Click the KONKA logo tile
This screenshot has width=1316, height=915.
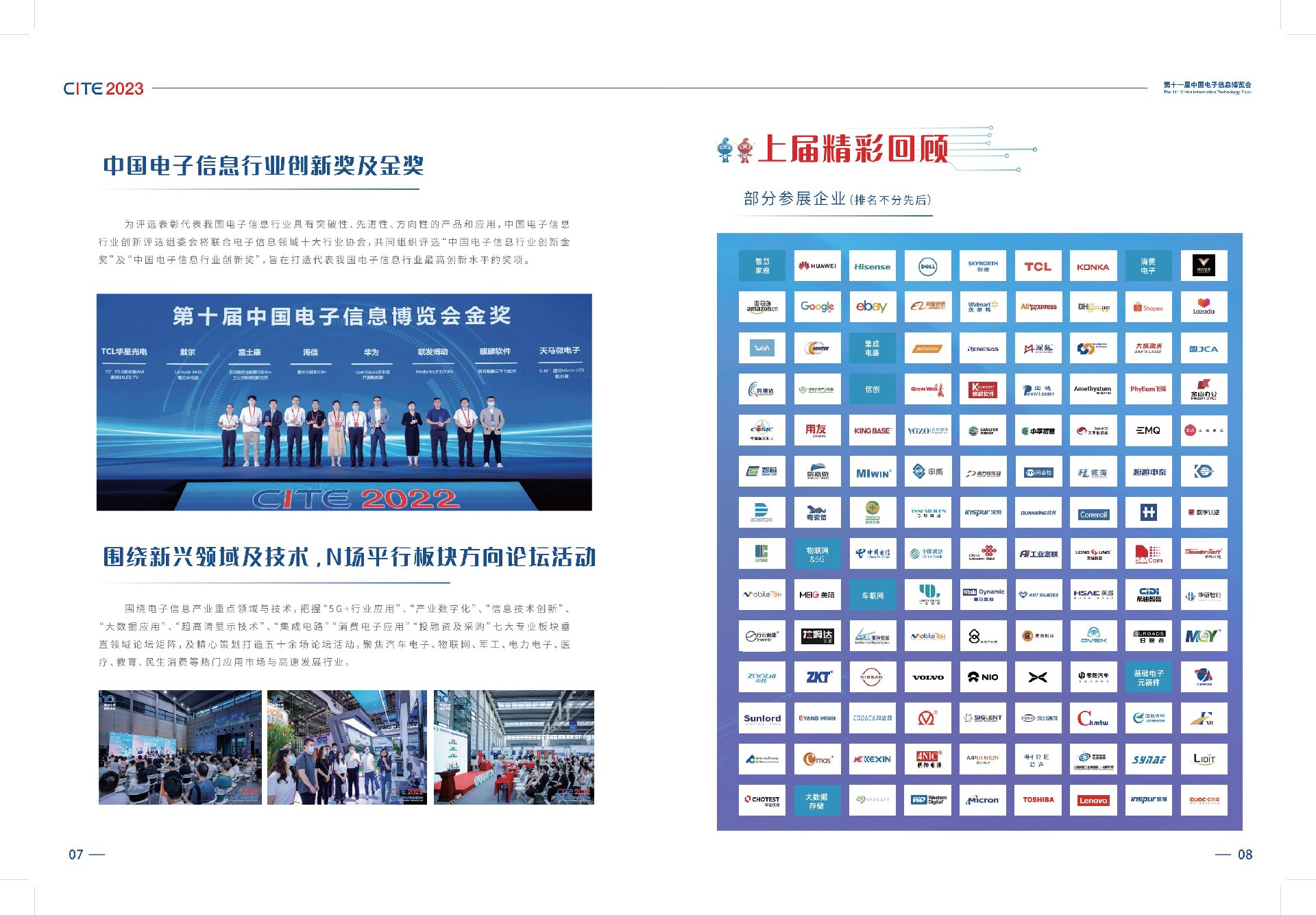(x=1093, y=266)
